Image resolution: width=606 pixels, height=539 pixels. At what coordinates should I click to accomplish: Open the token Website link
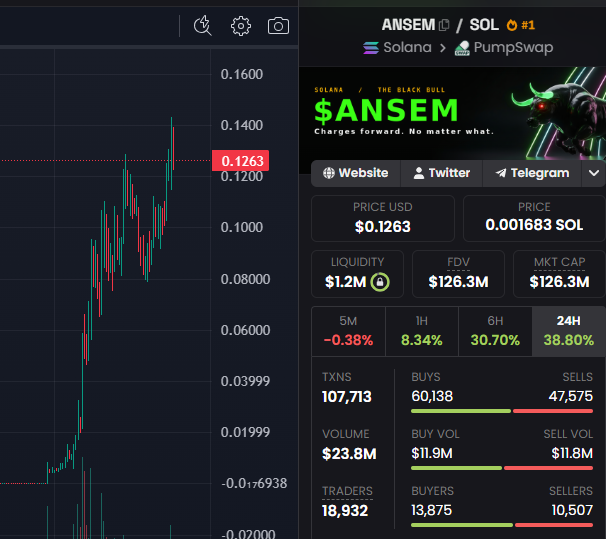(356, 173)
